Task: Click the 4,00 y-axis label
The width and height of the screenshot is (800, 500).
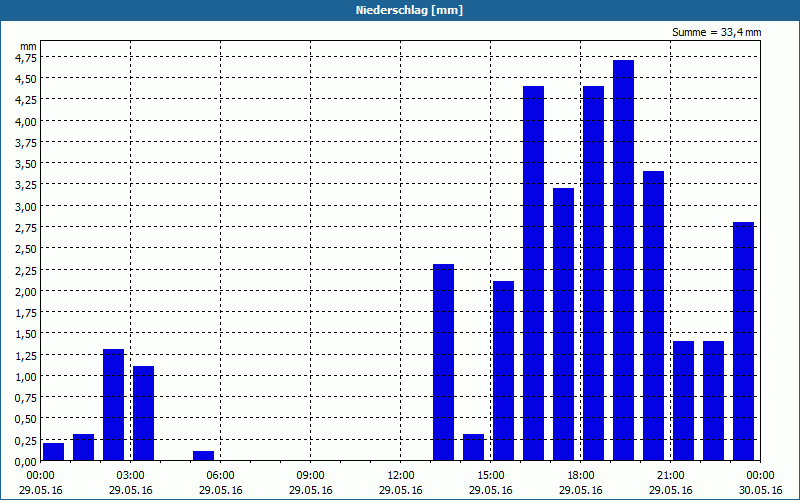Action: coord(26,121)
